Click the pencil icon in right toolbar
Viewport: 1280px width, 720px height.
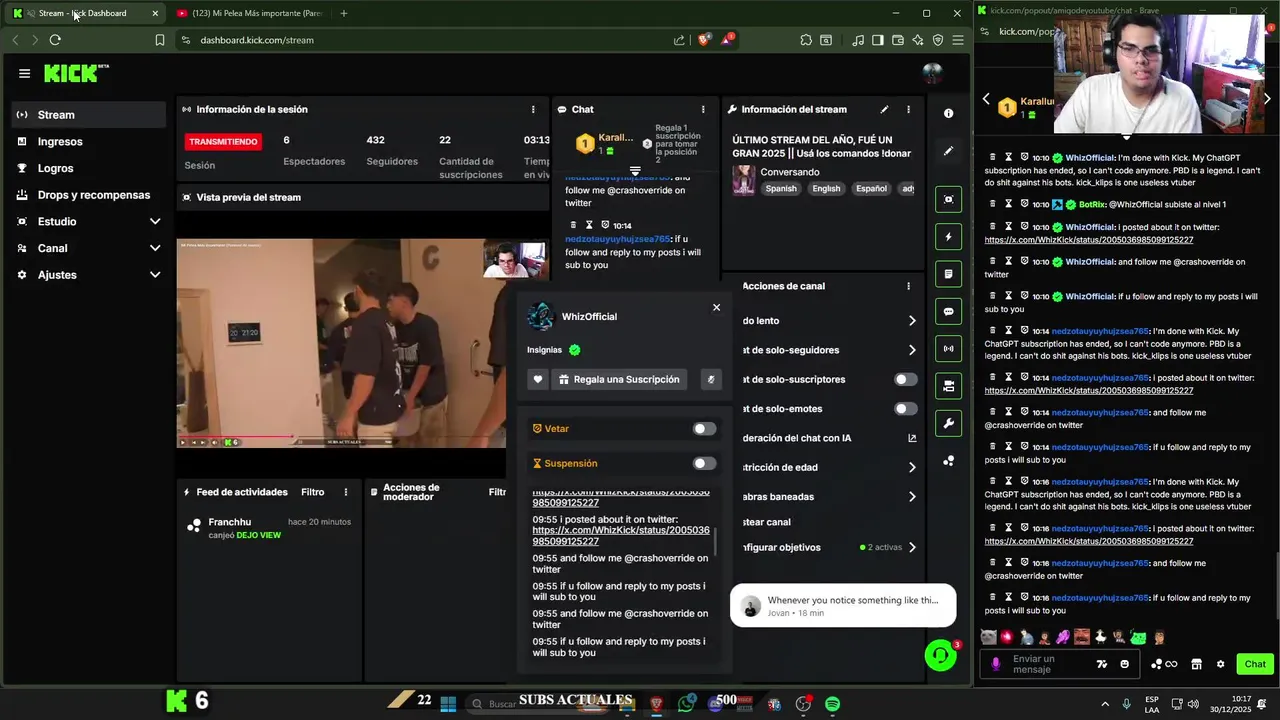pyautogui.click(x=948, y=151)
